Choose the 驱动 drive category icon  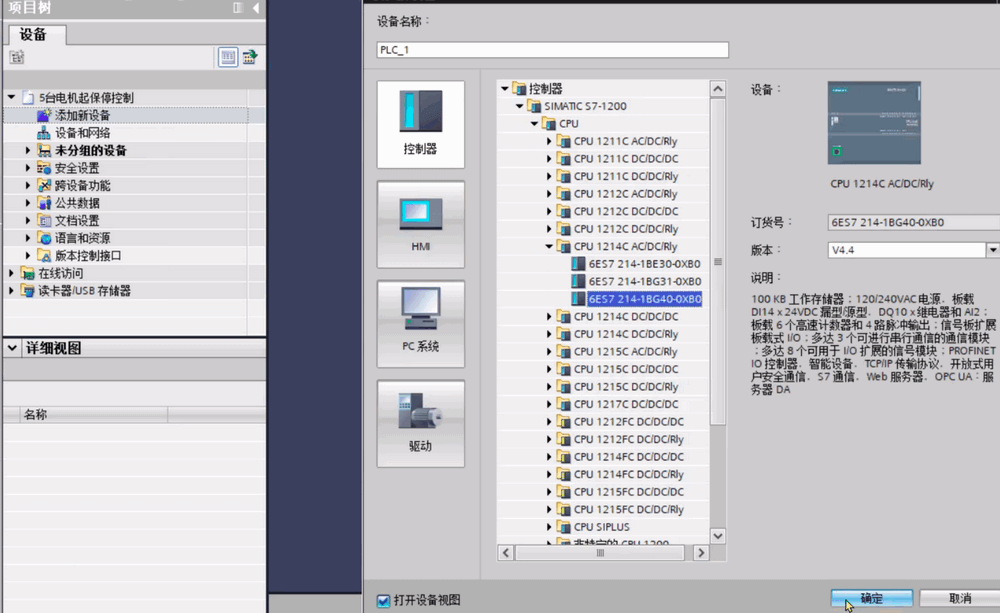(420, 423)
